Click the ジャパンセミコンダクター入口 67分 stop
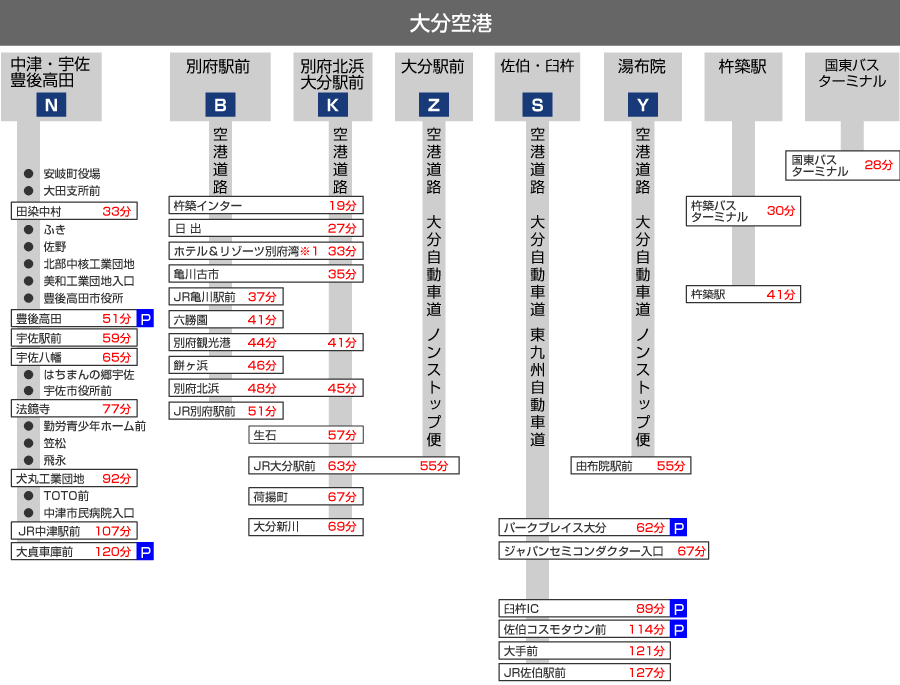This screenshot has width=900, height=685. point(604,551)
